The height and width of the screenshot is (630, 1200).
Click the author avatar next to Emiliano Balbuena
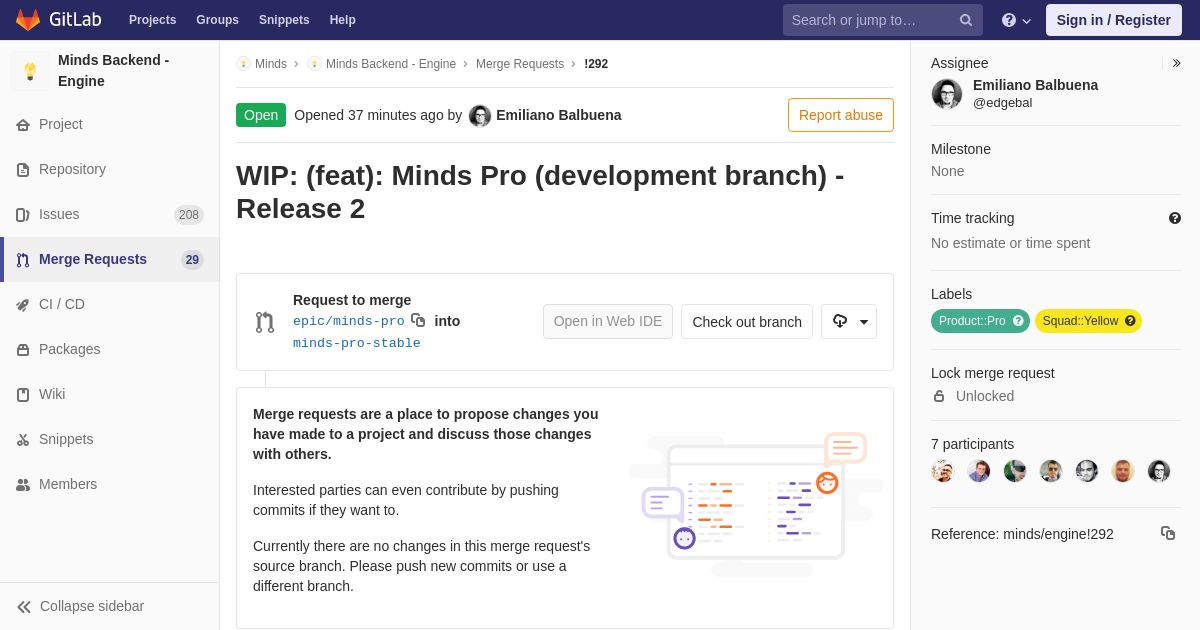click(480, 116)
